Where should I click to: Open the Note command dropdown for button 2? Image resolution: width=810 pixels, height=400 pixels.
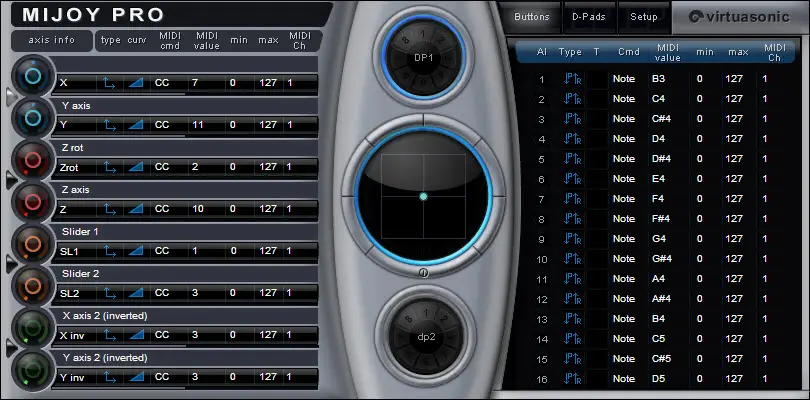[x=626, y=99]
